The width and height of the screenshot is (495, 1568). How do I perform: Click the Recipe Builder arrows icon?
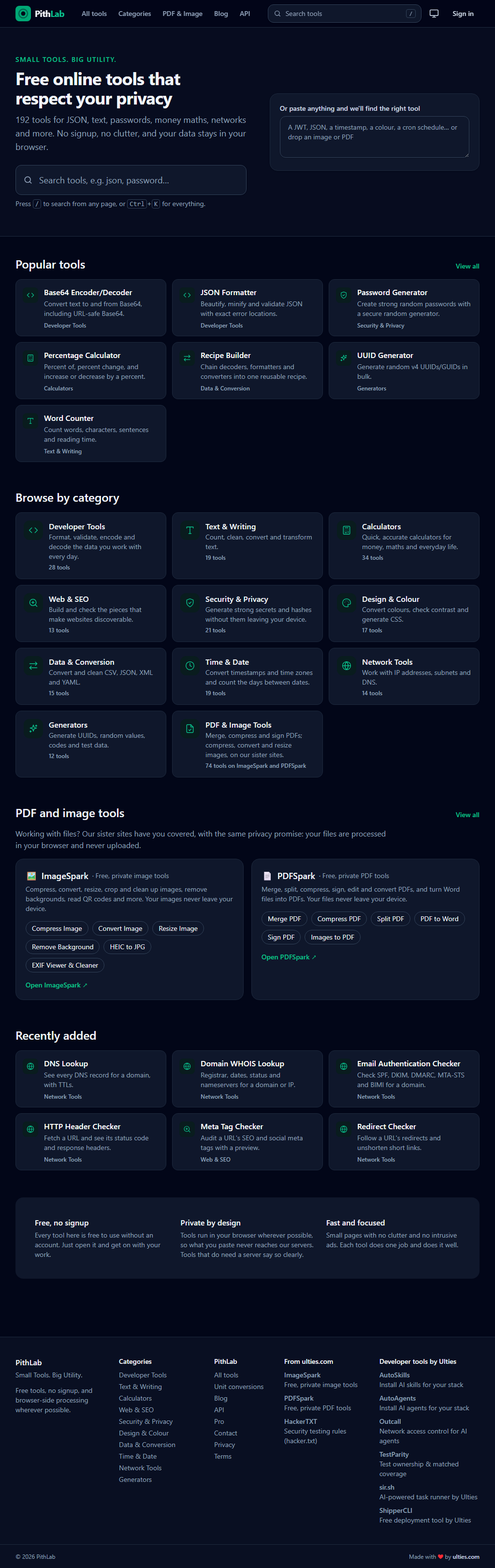click(x=187, y=358)
